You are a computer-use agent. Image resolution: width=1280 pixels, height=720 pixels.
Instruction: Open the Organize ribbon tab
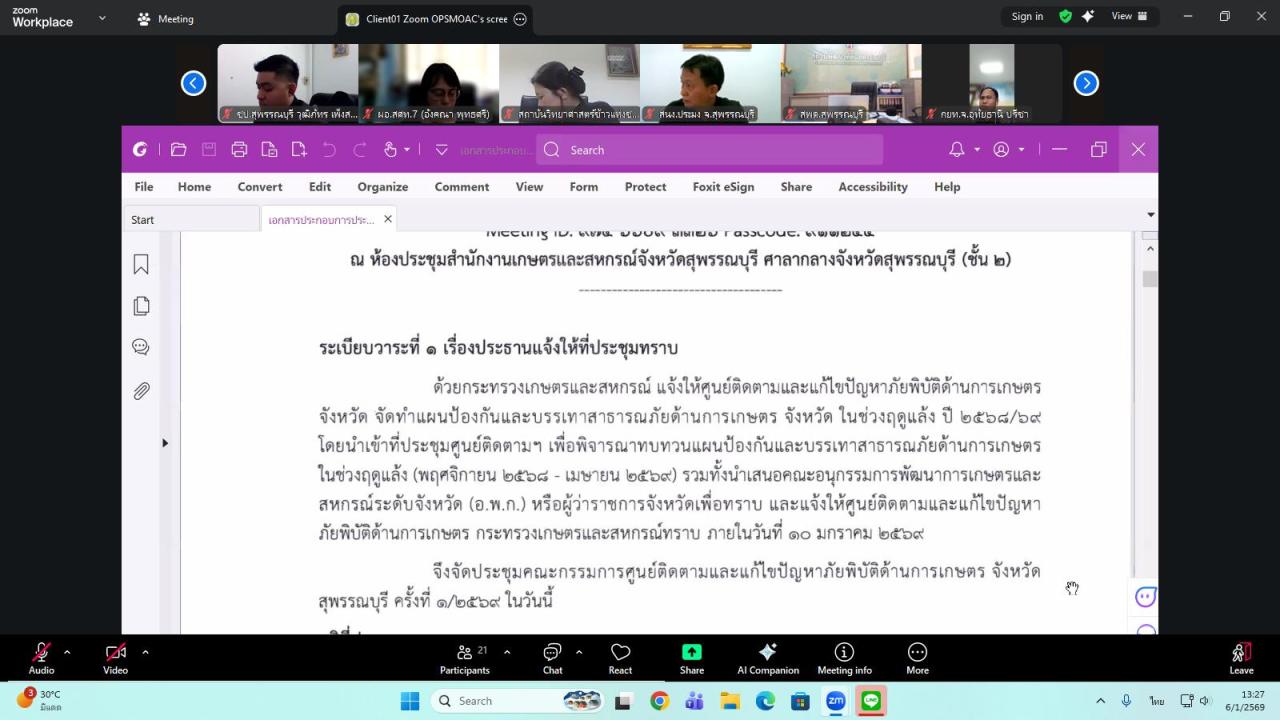(x=382, y=187)
